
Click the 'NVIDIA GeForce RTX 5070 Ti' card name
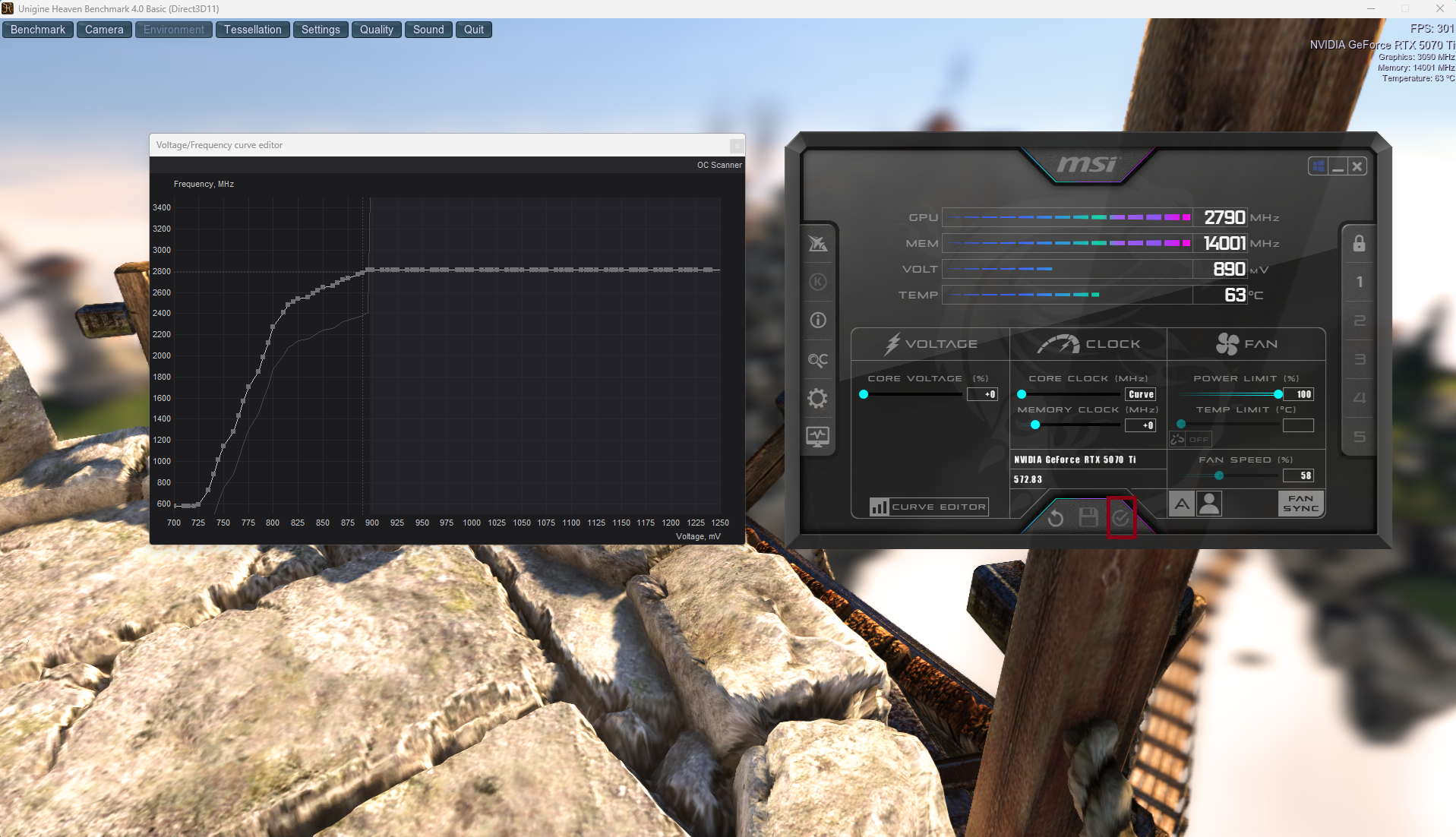tap(1075, 460)
